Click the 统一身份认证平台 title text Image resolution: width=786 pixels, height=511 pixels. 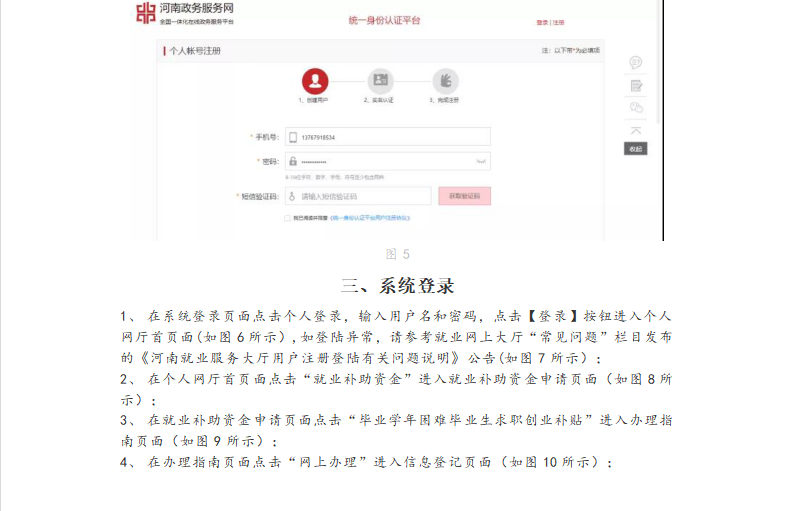(x=384, y=21)
